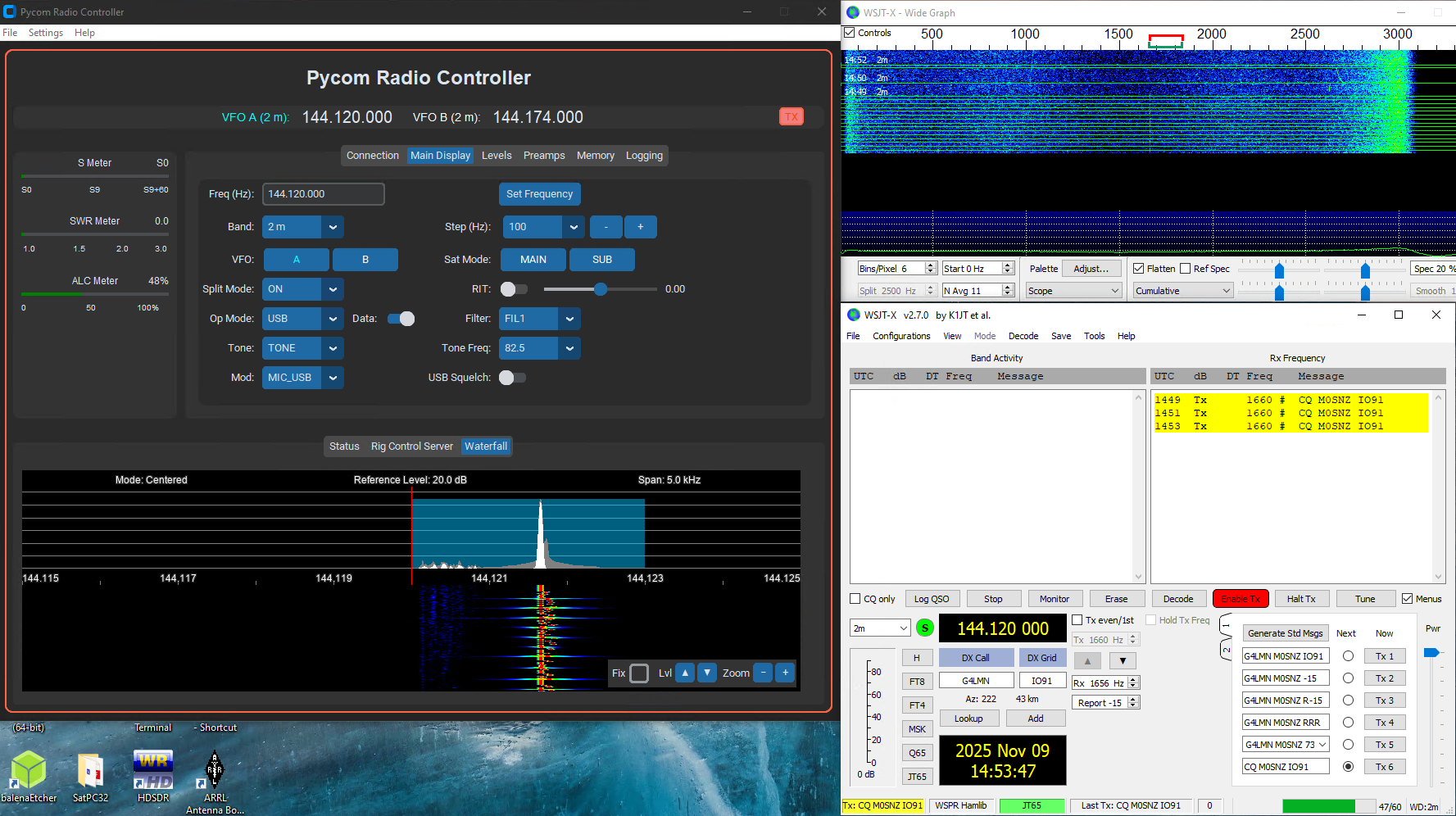Toggle the Data switch in Main Display
The height and width of the screenshot is (816, 1456).
pos(401,319)
